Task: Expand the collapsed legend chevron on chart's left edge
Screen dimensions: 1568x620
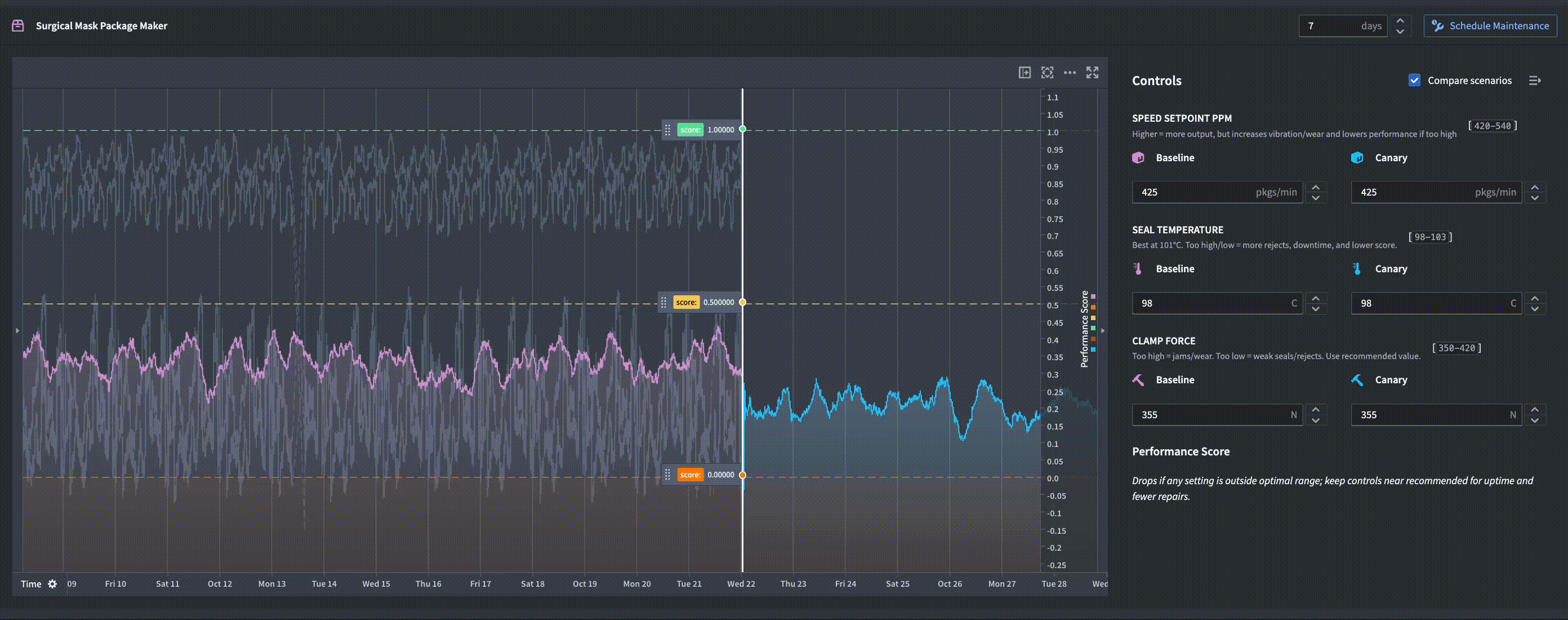Action: (x=17, y=331)
